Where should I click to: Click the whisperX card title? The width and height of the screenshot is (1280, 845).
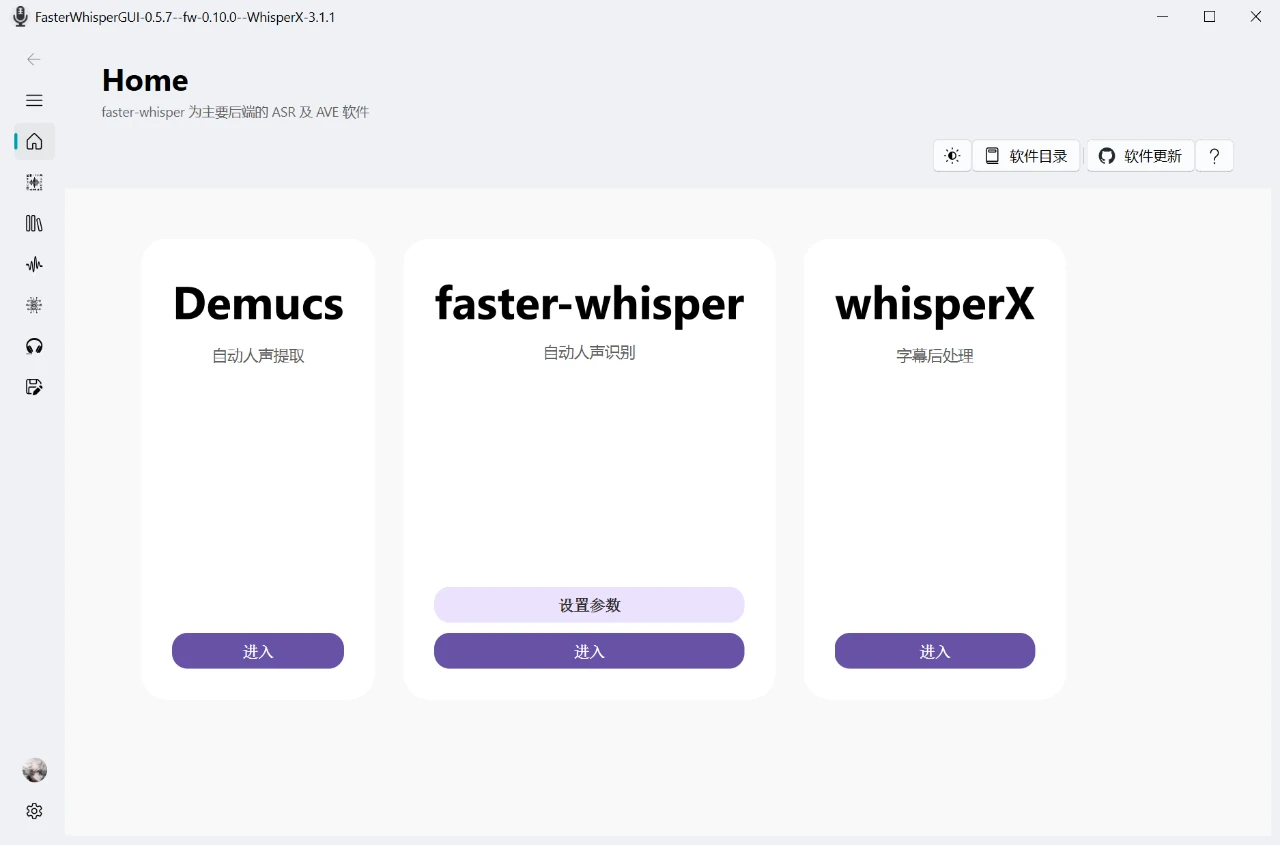coord(935,303)
